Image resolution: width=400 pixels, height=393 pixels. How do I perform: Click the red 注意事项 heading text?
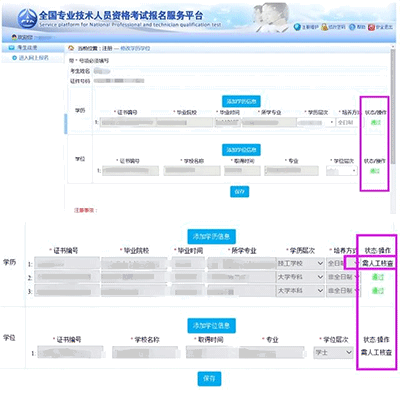click(x=86, y=210)
